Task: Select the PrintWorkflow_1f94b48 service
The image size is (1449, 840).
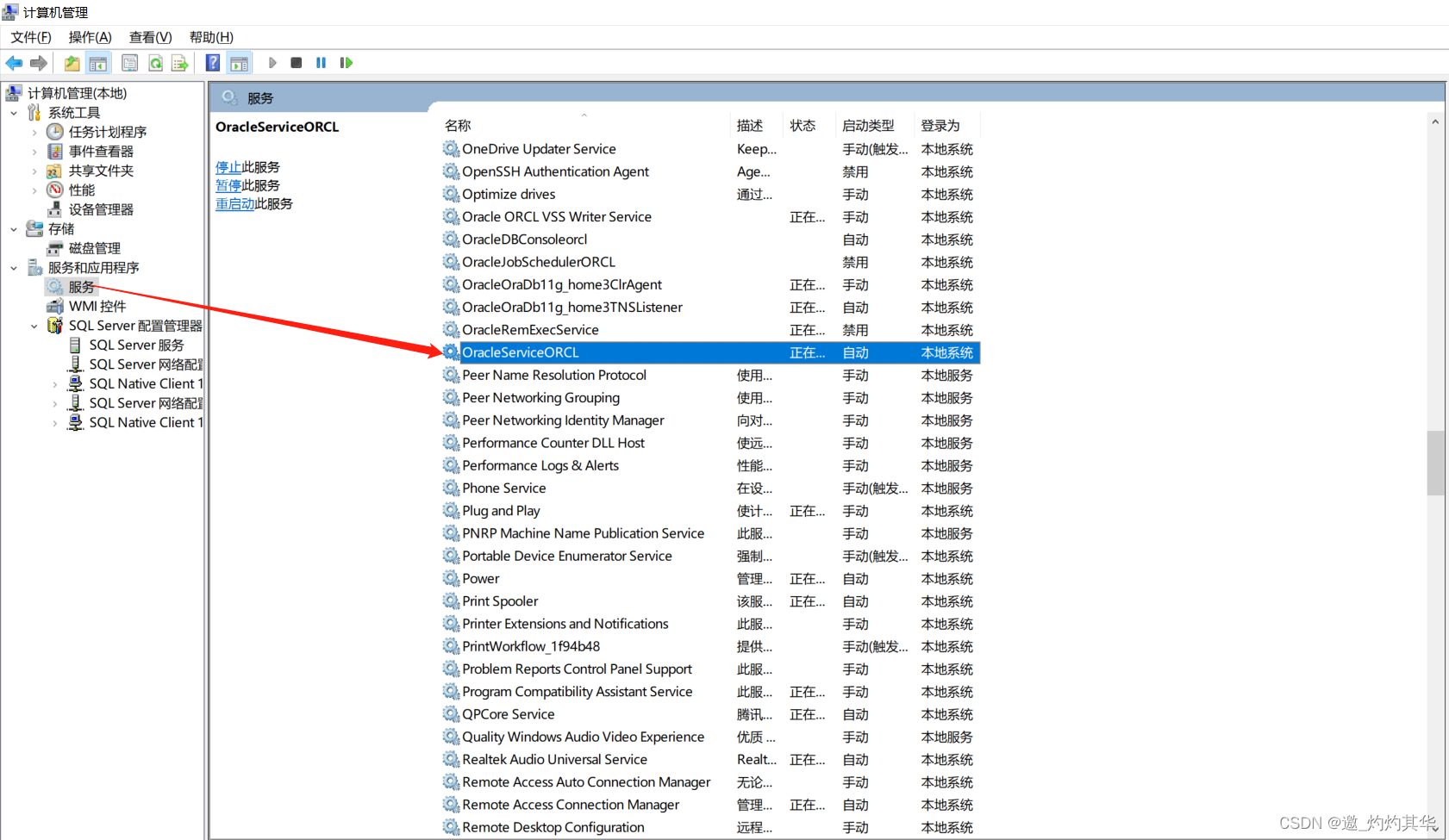Action: (x=711, y=646)
